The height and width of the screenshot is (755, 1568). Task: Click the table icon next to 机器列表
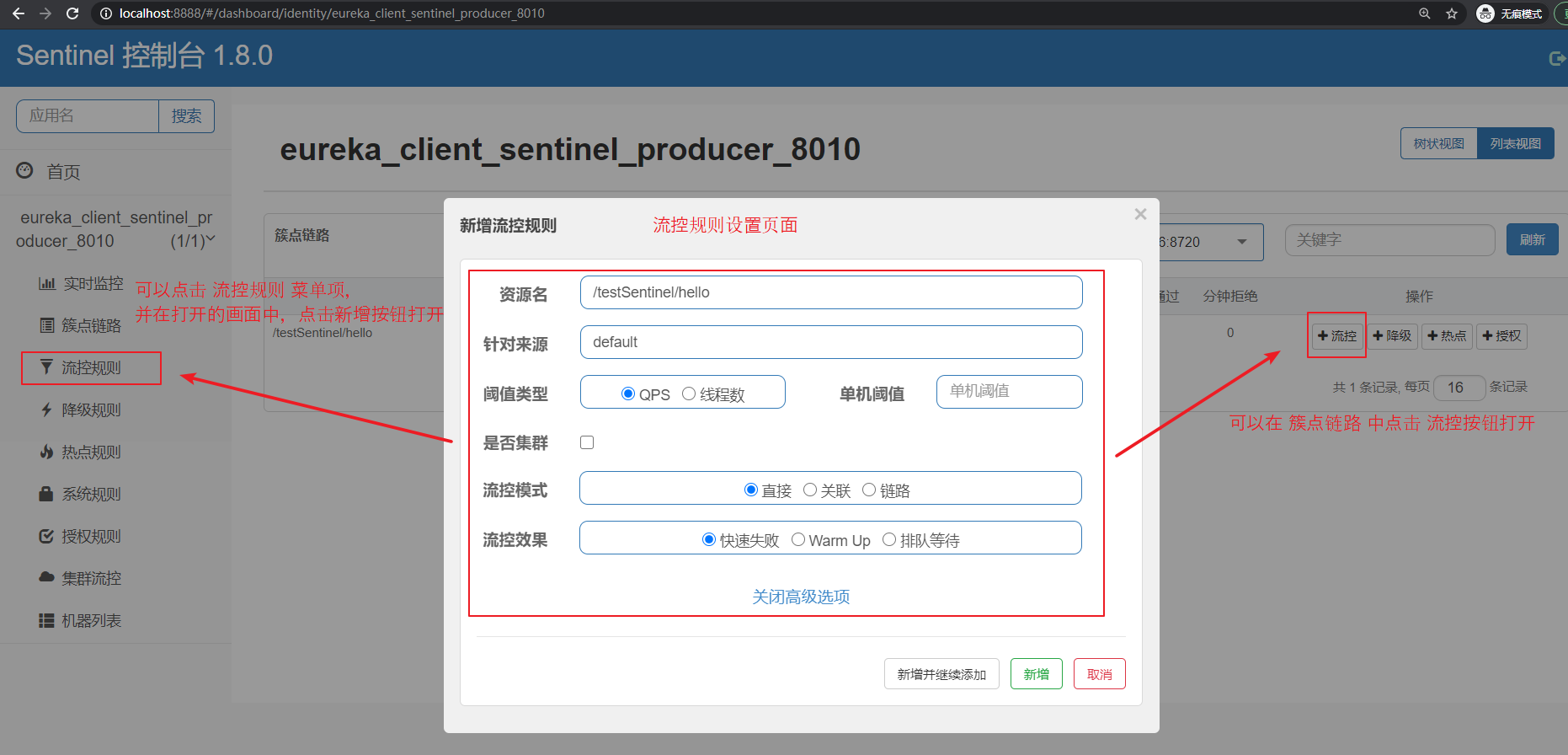point(47,620)
